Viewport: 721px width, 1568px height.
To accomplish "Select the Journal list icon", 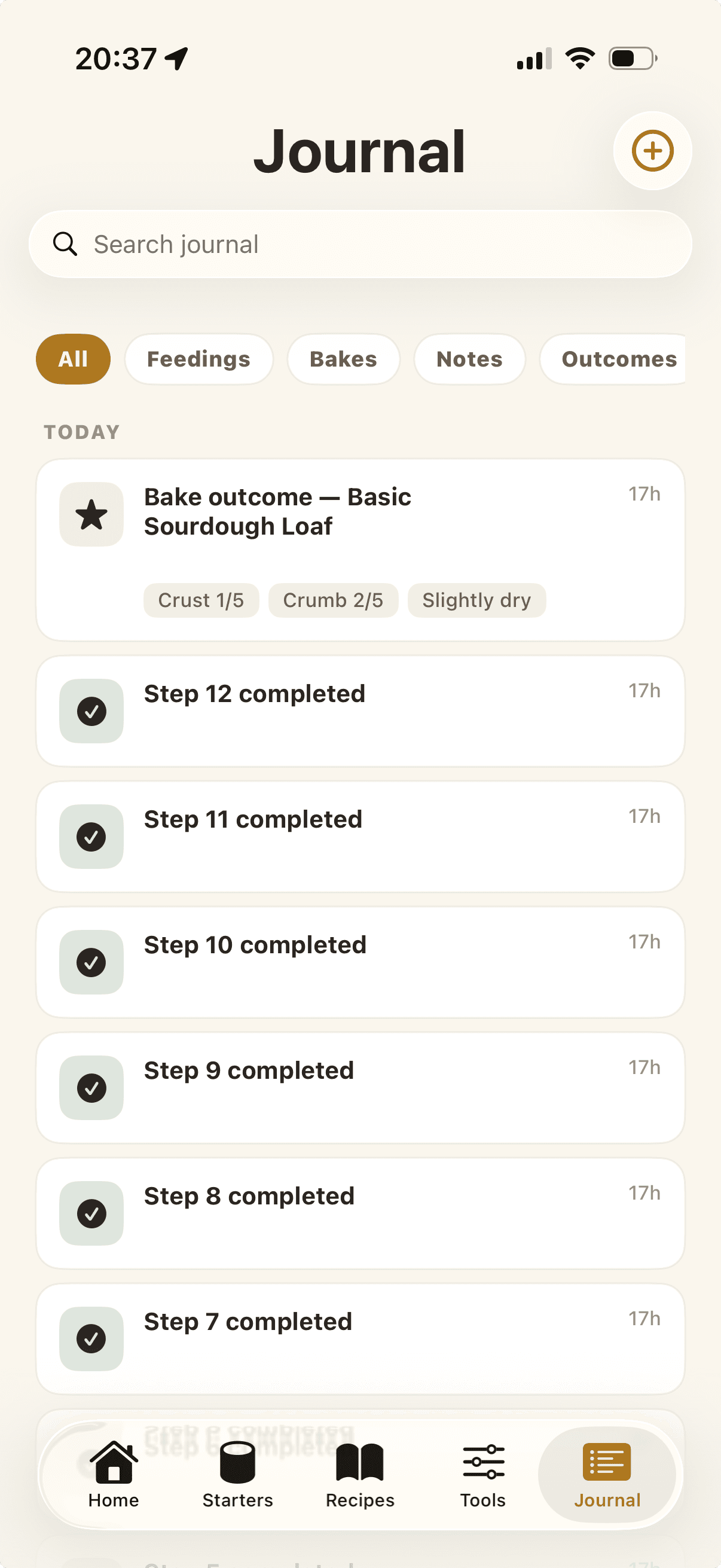I will pyautogui.click(x=607, y=1462).
